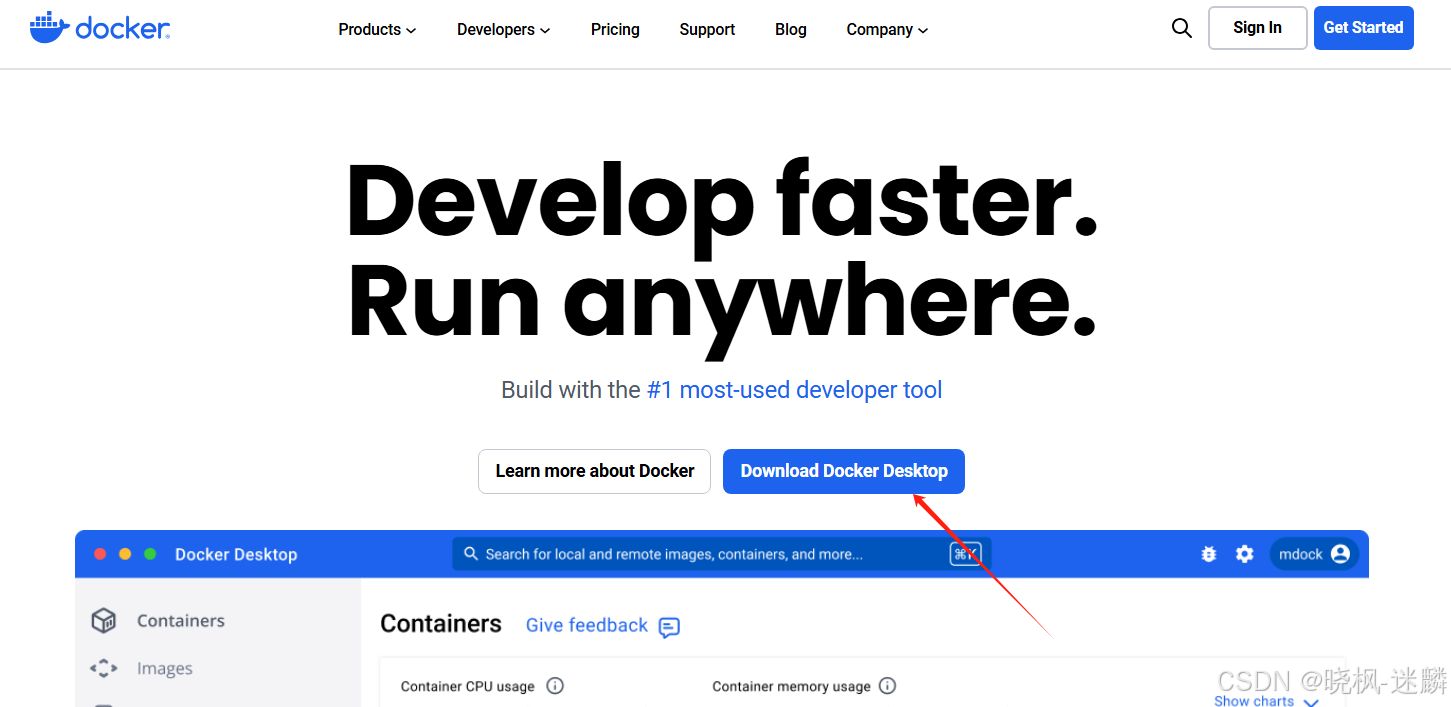Click the mdock user avatar icon

tap(1340, 554)
